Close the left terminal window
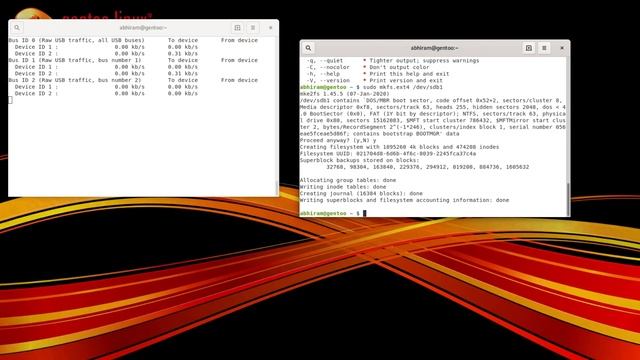Screen dimensions: 640x360 [x=271, y=28]
